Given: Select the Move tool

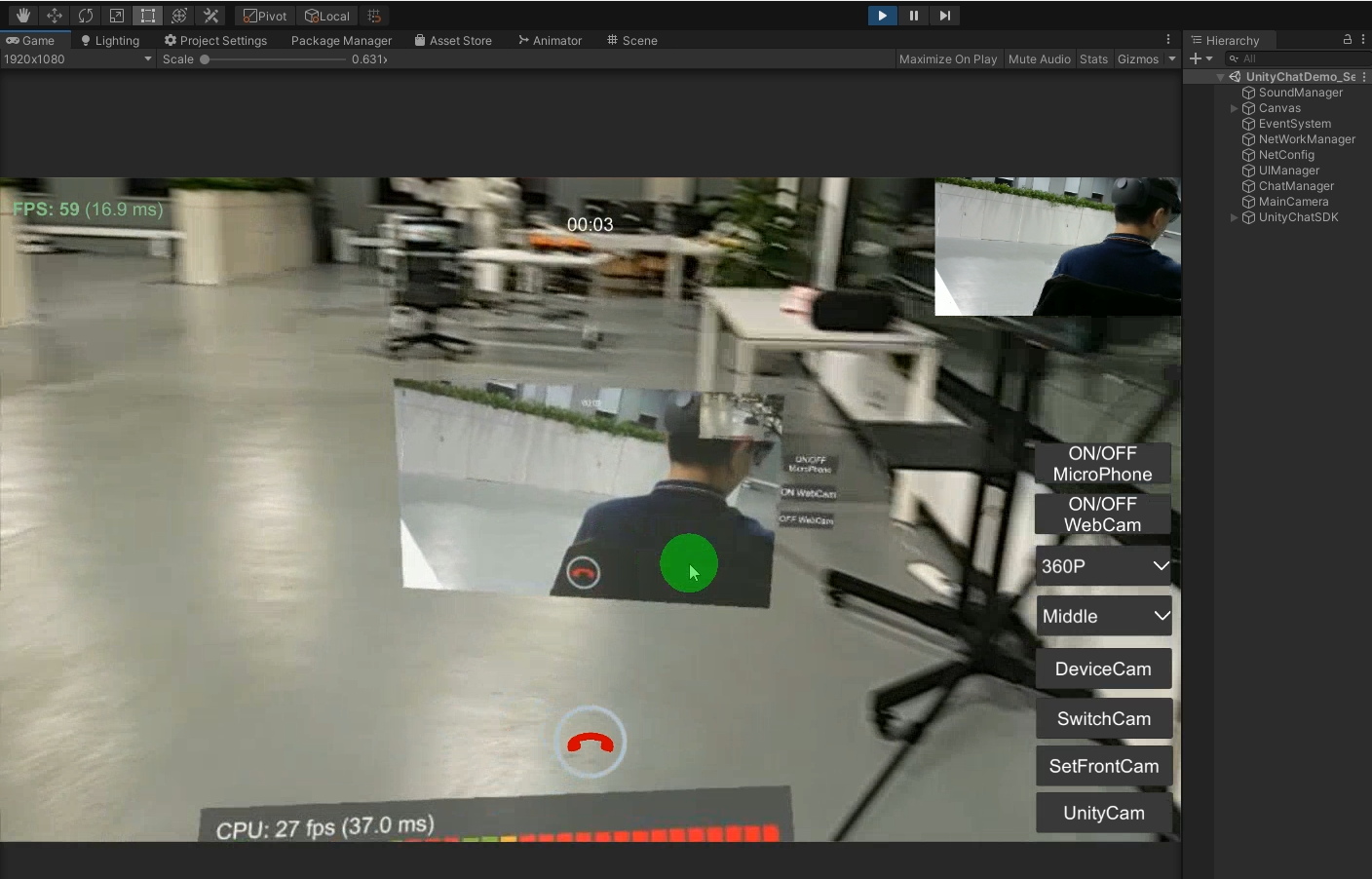Looking at the screenshot, I should [55, 16].
